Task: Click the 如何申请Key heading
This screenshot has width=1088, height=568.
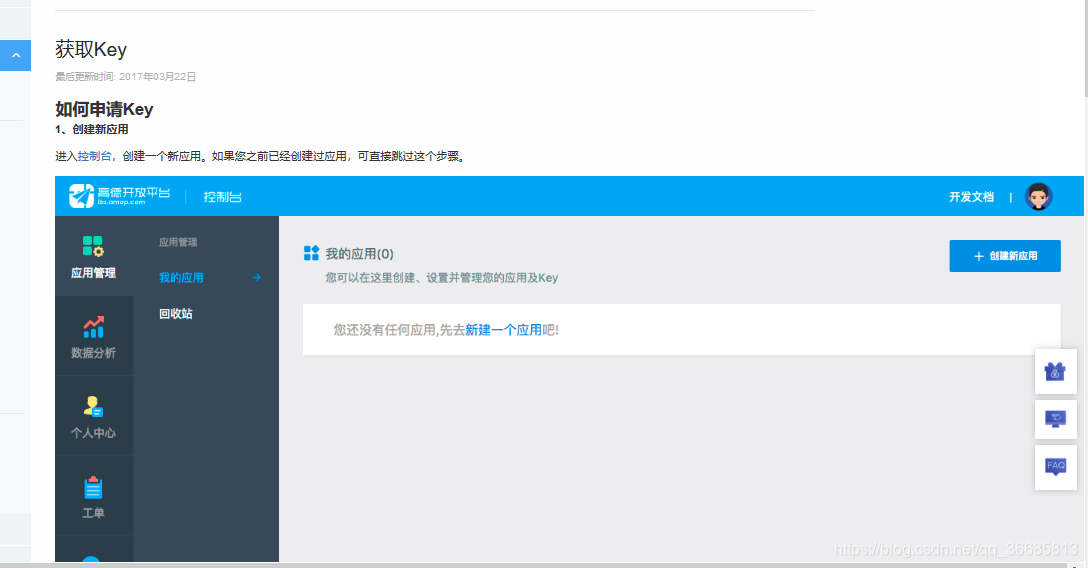Action: [104, 110]
